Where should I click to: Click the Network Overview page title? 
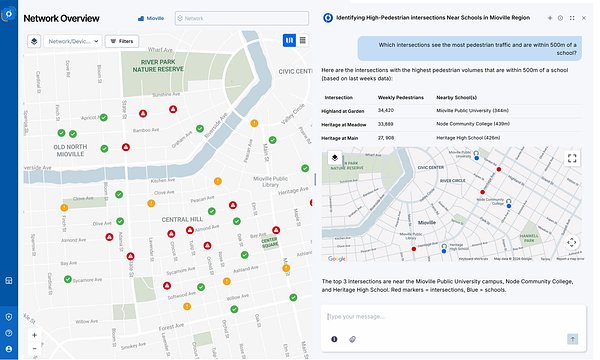pos(61,18)
